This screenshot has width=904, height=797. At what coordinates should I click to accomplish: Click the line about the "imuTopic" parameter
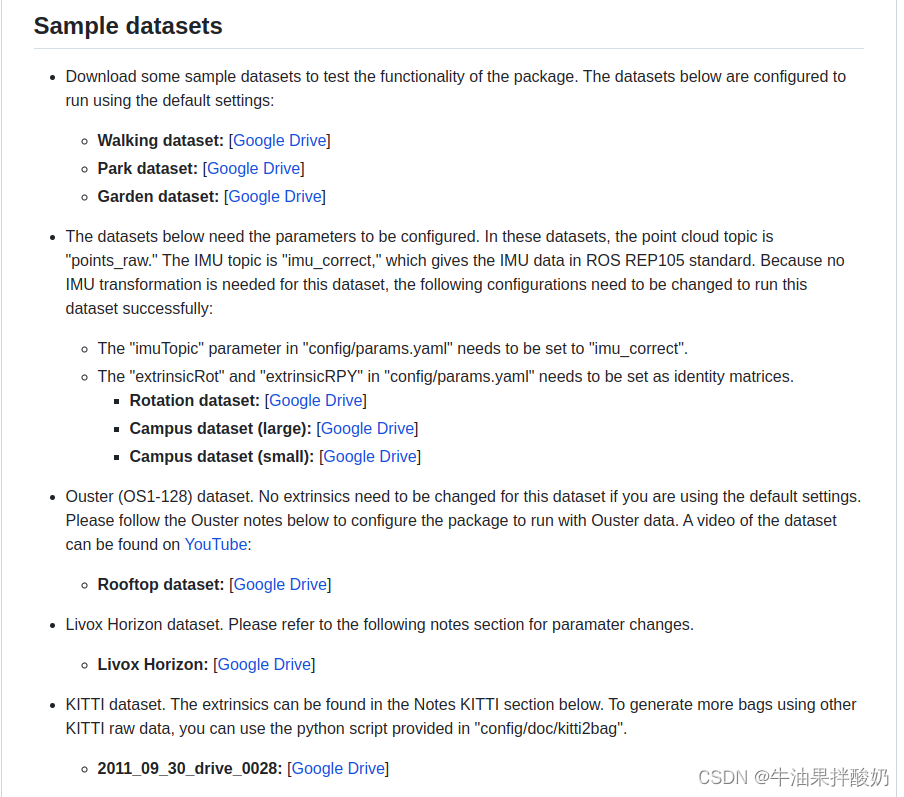tap(393, 349)
